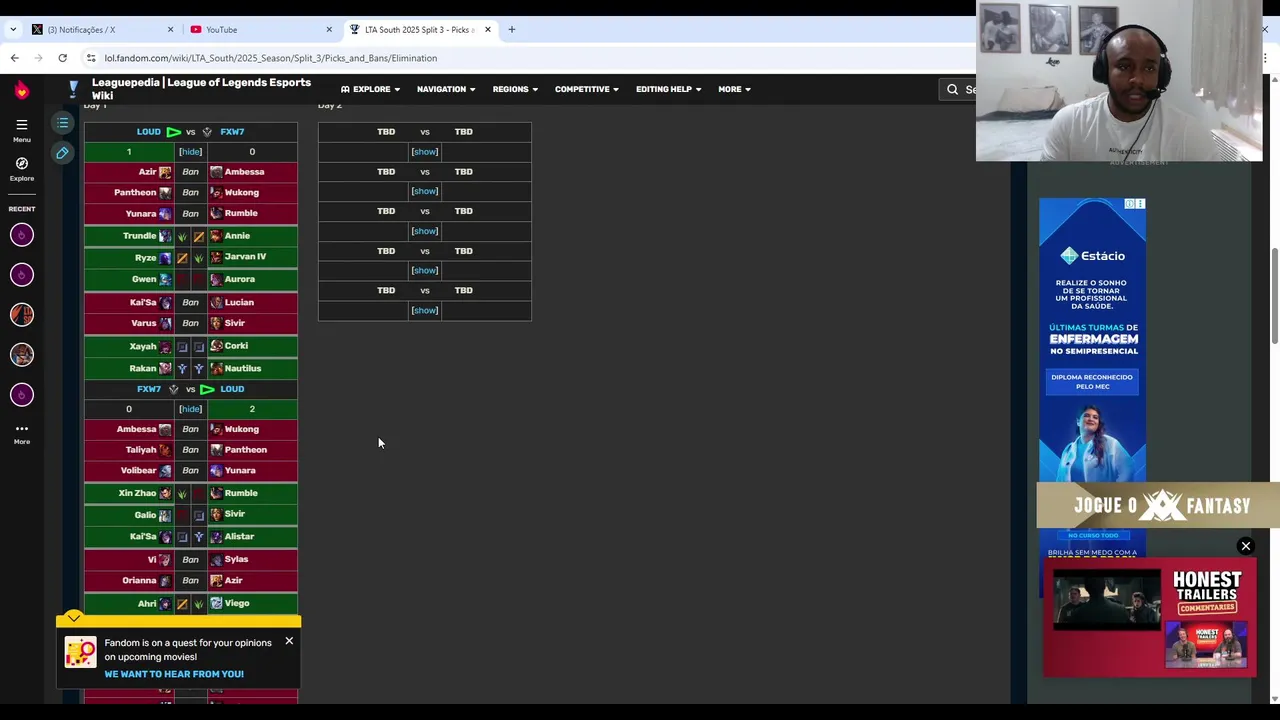This screenshot has width=1280, height=720.
Task: Expand the Editing Help dropdown menu
Action: (669, 89)
